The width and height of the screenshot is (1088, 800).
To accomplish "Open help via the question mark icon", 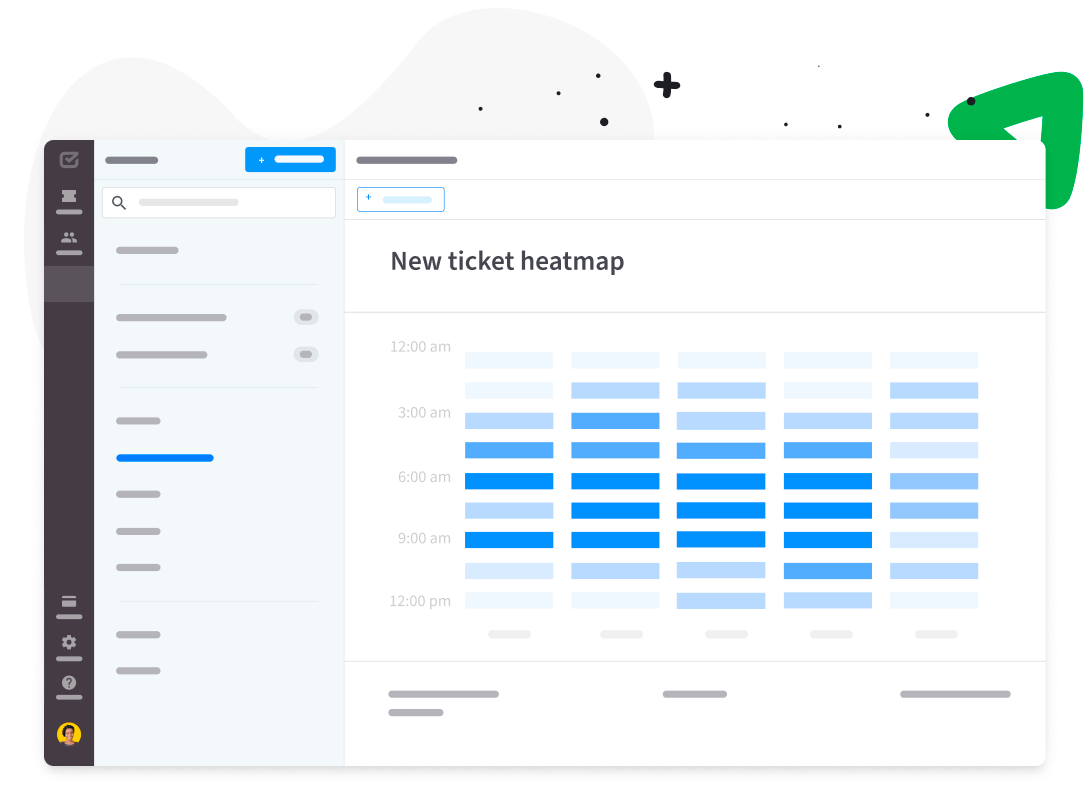I will [x=69, y=683].
